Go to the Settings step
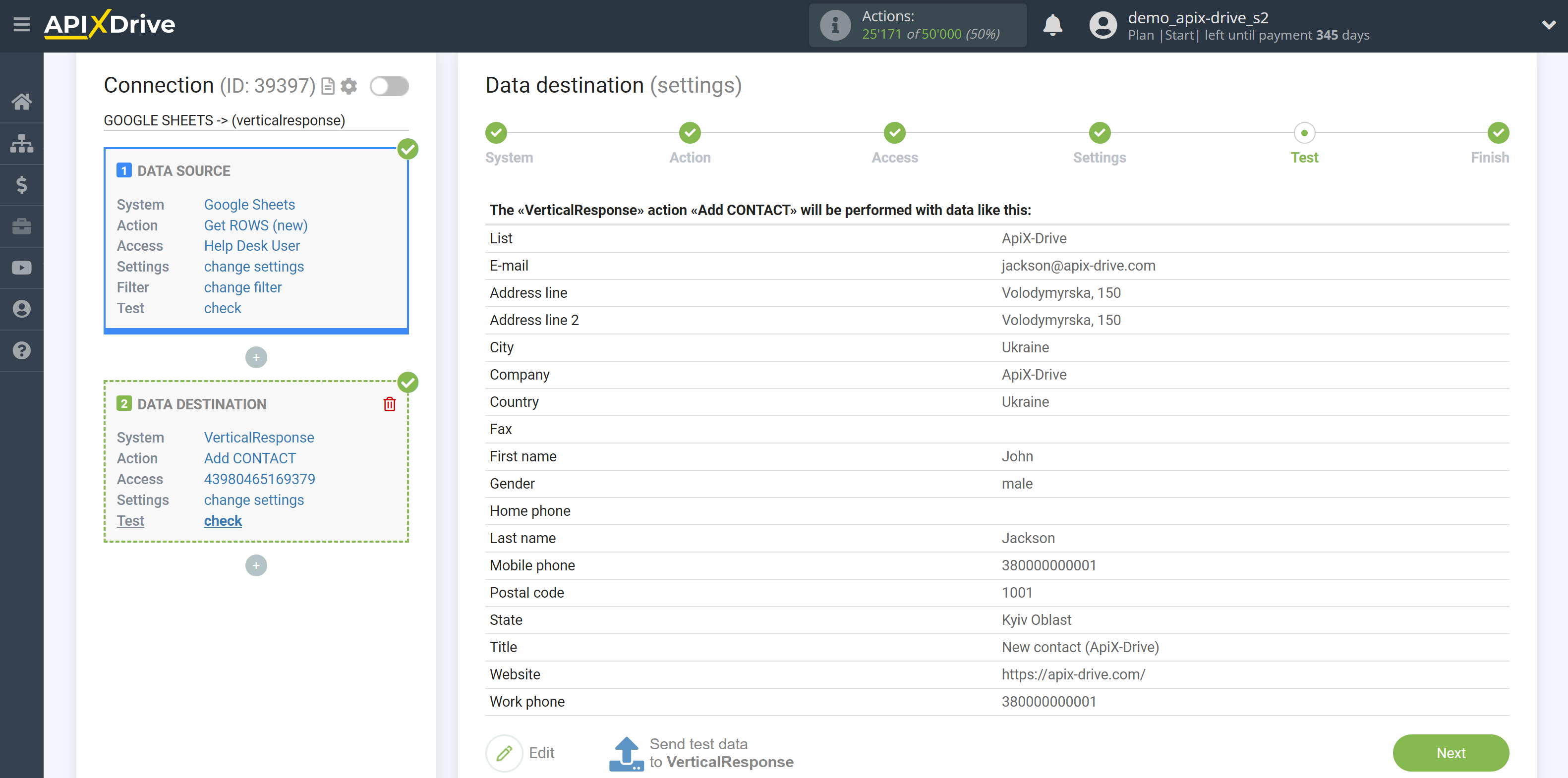Viewport: 1568px width, 778px height. [x=1100, y=133]
